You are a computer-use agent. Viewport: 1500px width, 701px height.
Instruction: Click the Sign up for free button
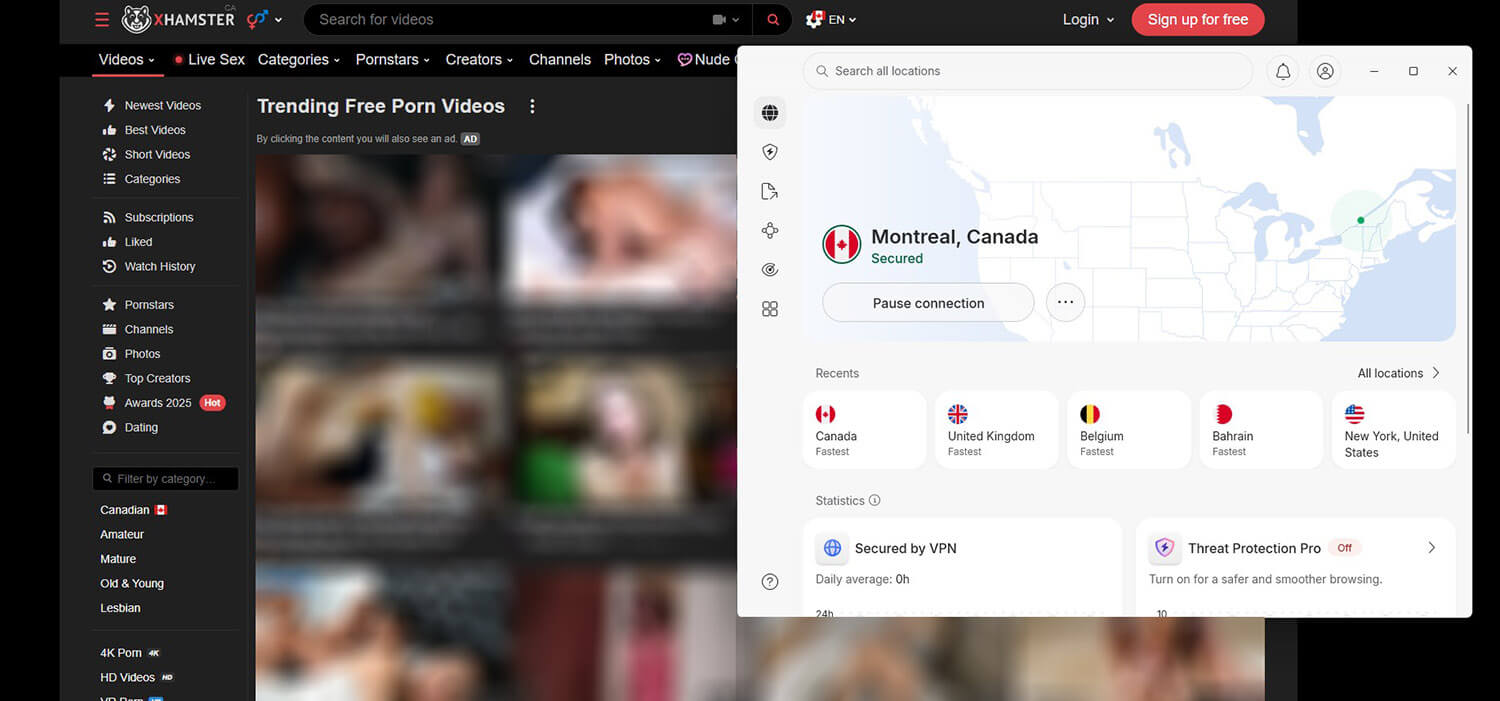coord(1197,19)
